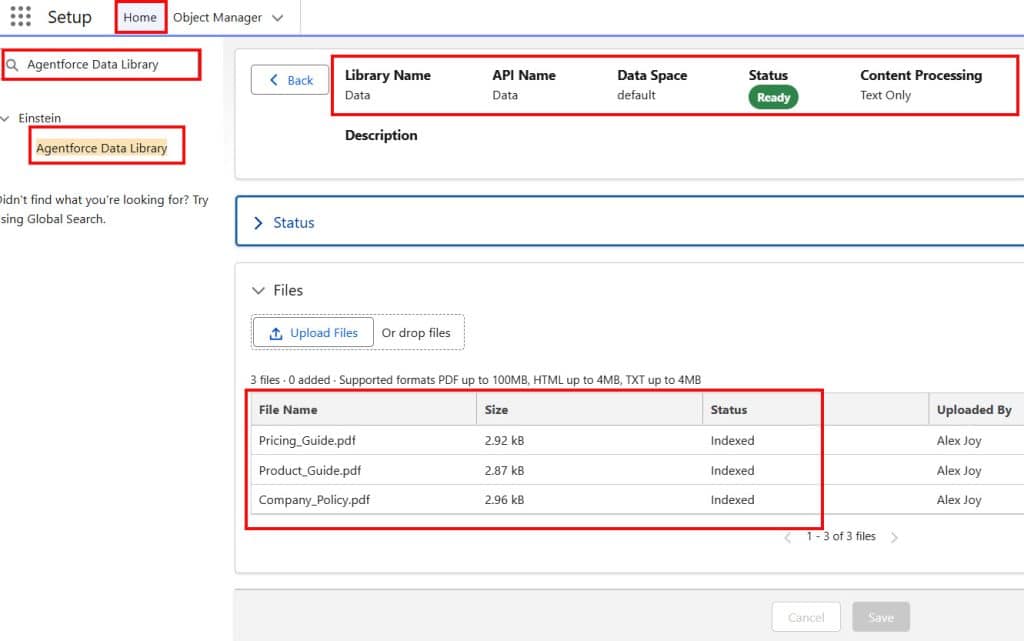
Task: Click Indexed status for Pricing_Guide.pdf
Action: click(x=732, y=441)
